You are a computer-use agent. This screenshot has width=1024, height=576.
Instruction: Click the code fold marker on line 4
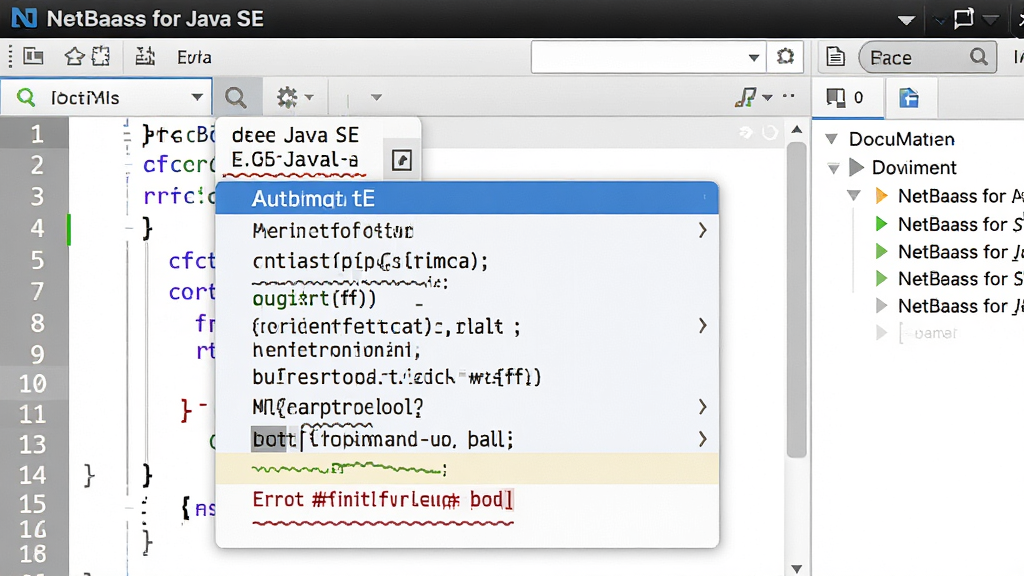pyautogui.click(x=129, y=228)
